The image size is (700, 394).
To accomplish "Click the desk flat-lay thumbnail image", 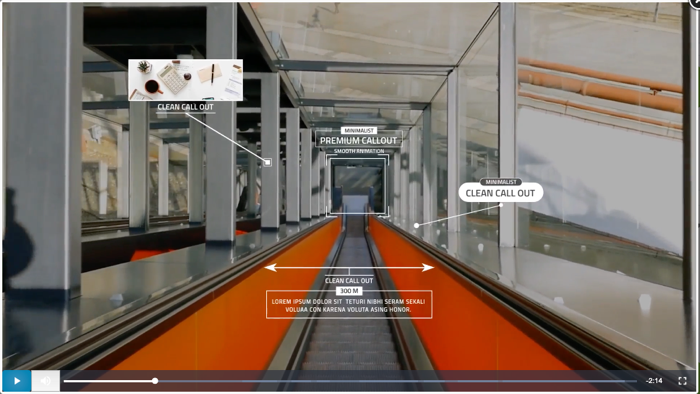I will click(x=186, y=80).
